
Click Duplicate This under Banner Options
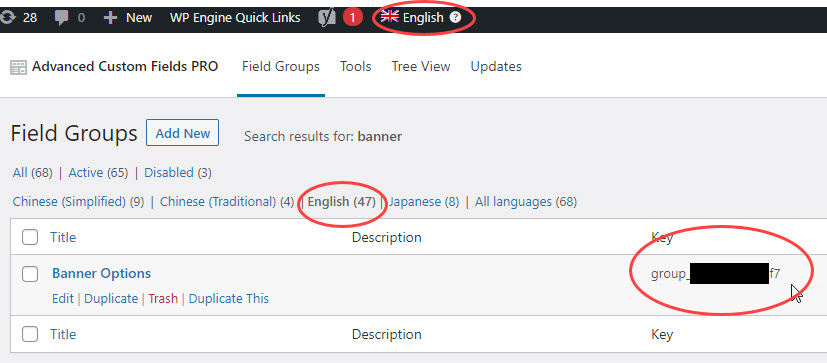228,299
